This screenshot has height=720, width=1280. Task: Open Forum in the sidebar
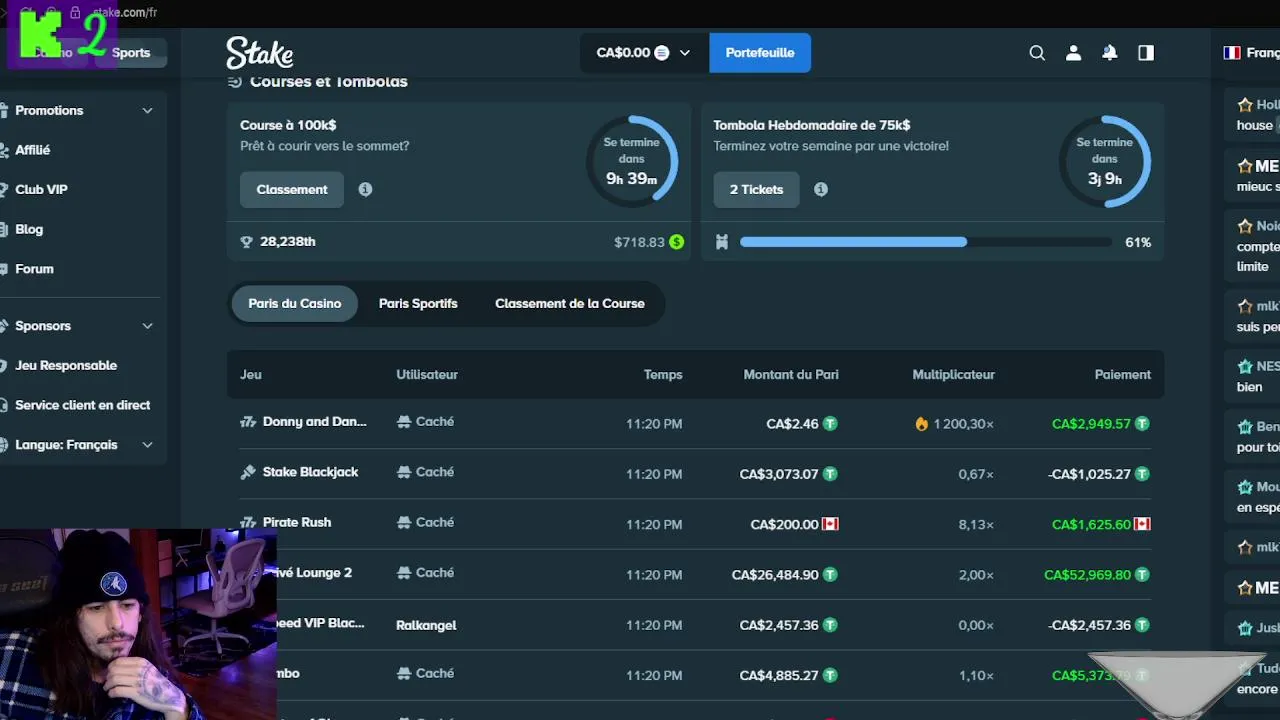click(x=34, y=269)
